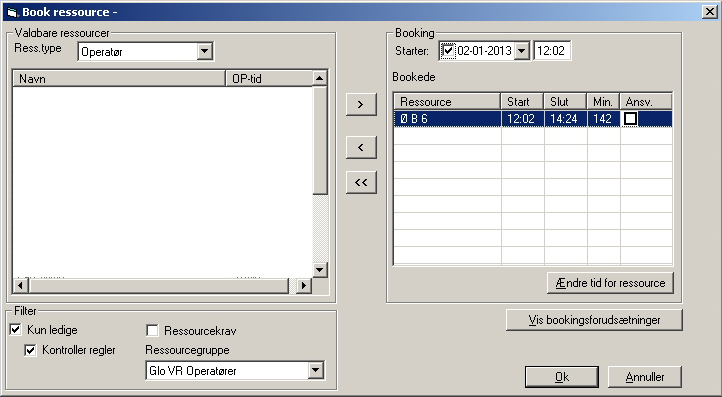Open Vis bookingsforudsætninger
This screenshot has width=722, height=397.
coord(594,320)
